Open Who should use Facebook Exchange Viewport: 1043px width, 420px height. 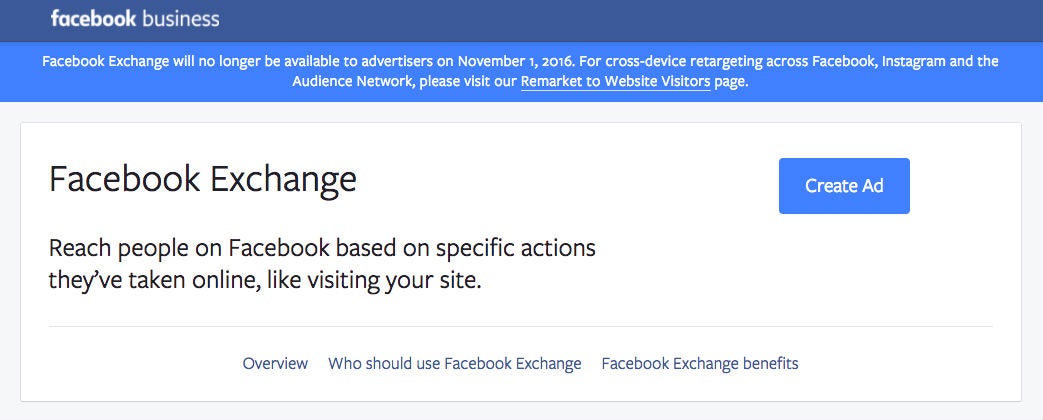click(454, 363)
